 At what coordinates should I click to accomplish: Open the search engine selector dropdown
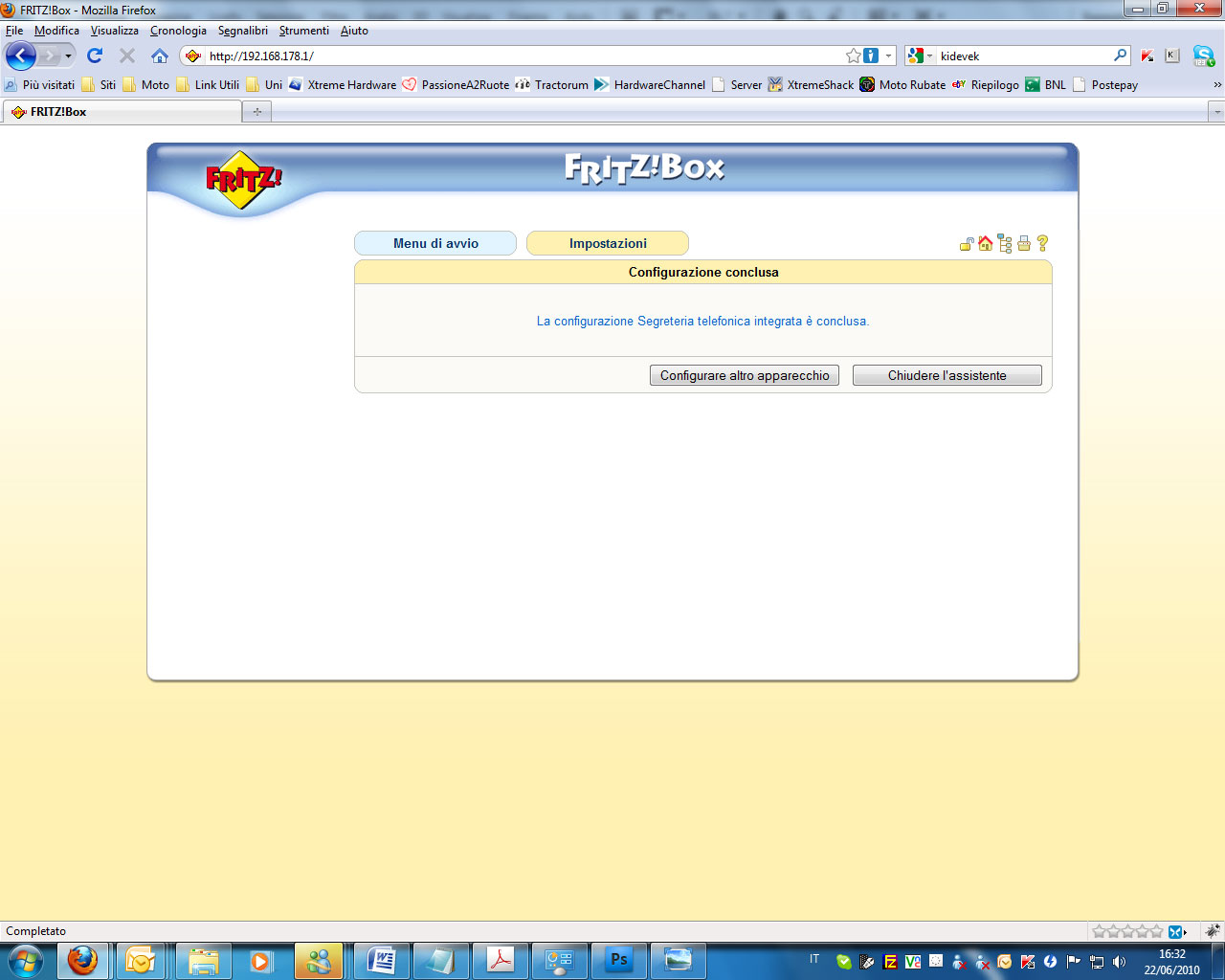[920, 56]
